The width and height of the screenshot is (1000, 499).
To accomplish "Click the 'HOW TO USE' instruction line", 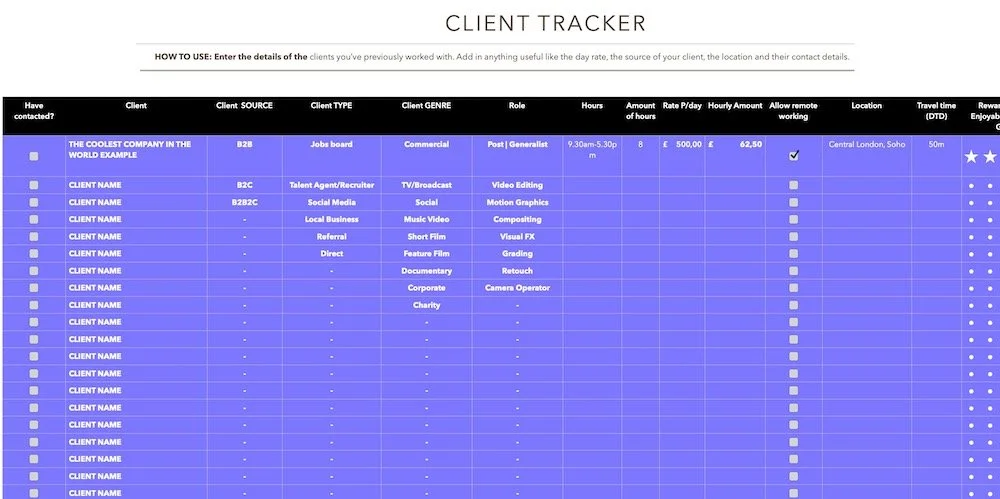I will click(x=501, y=57).
